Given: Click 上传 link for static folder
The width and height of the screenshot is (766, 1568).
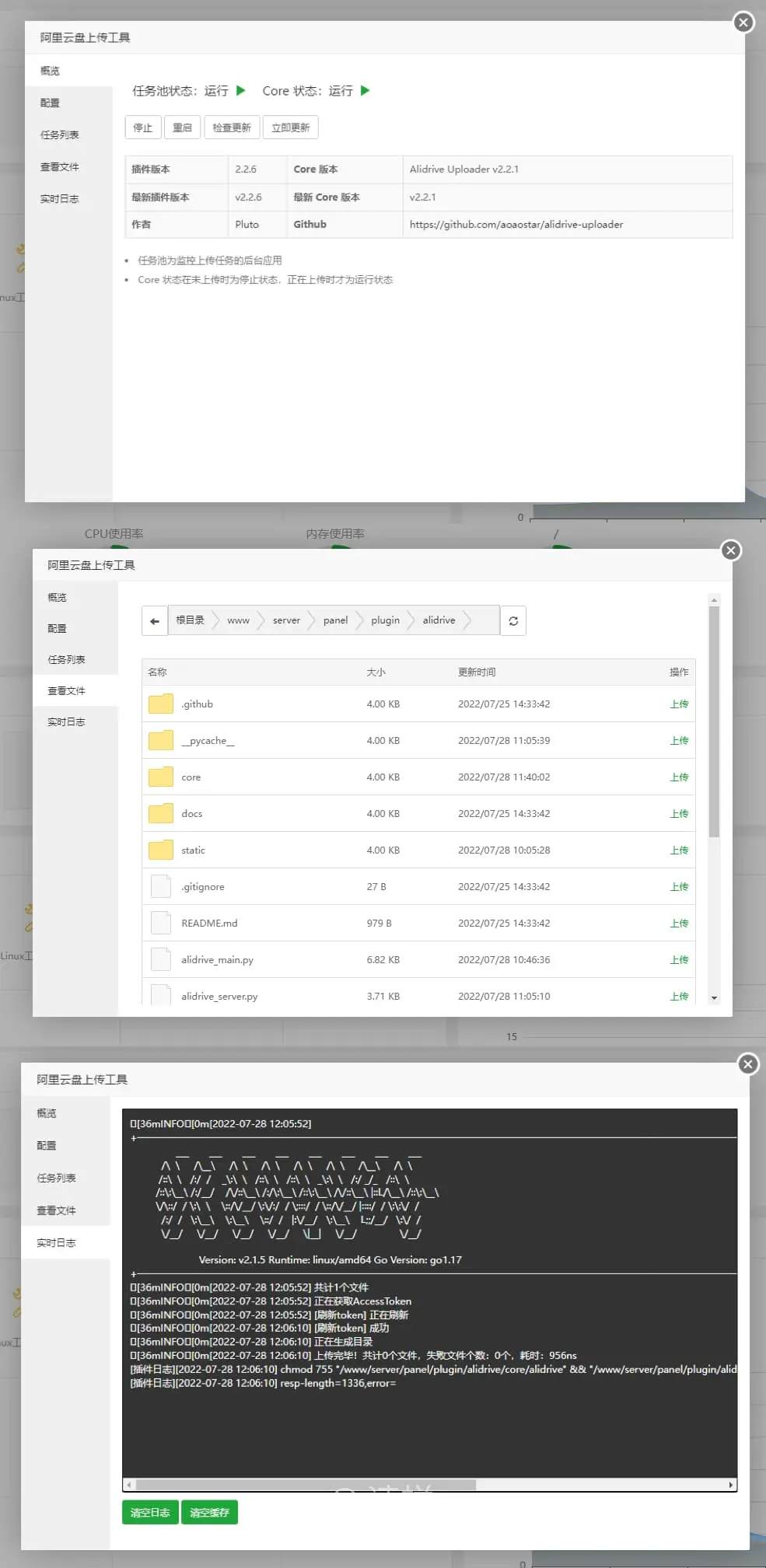Looking at the screenshot, I should click(x=679, y=850).
